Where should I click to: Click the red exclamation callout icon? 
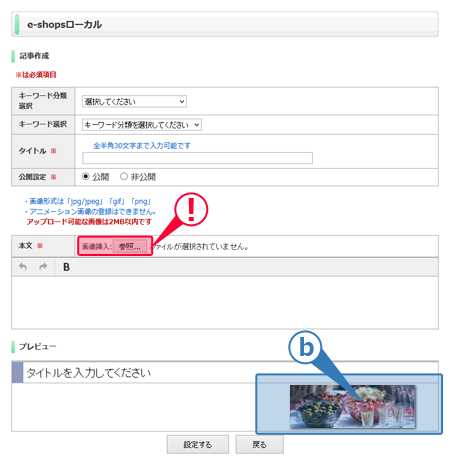pyautogui.click(x=191, y=209)
